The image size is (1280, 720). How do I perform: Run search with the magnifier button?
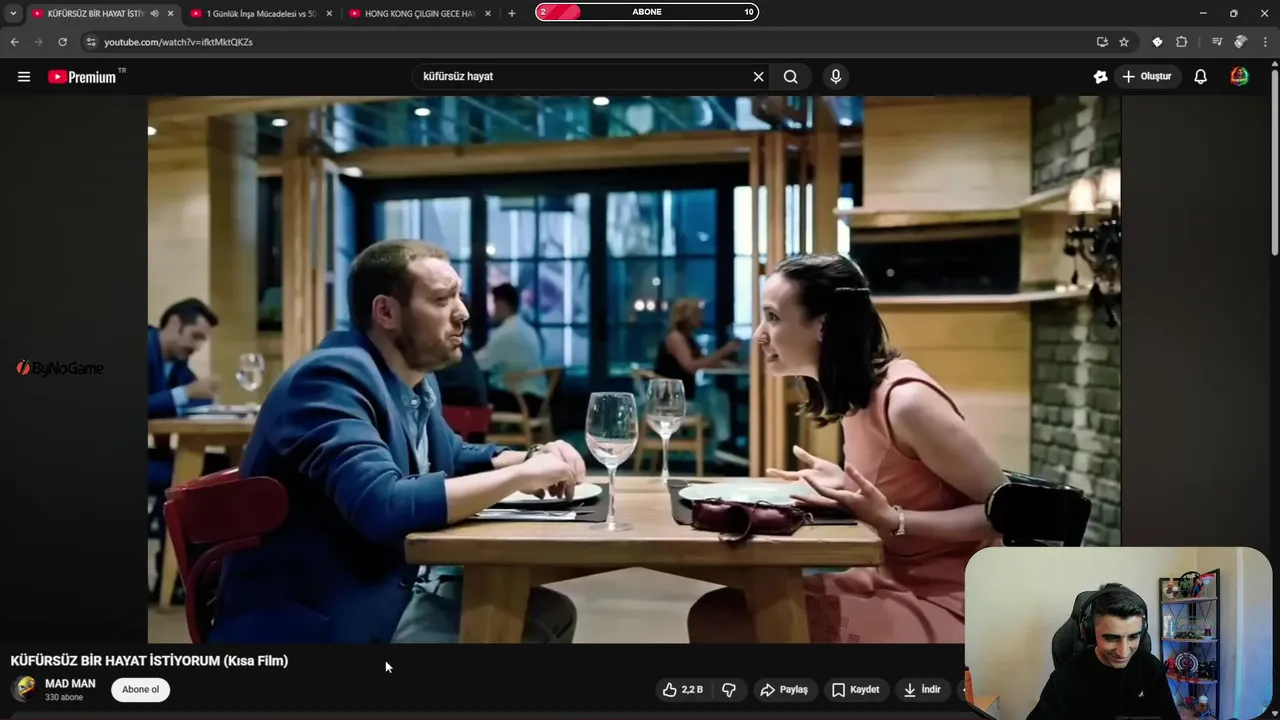[791, 77]
